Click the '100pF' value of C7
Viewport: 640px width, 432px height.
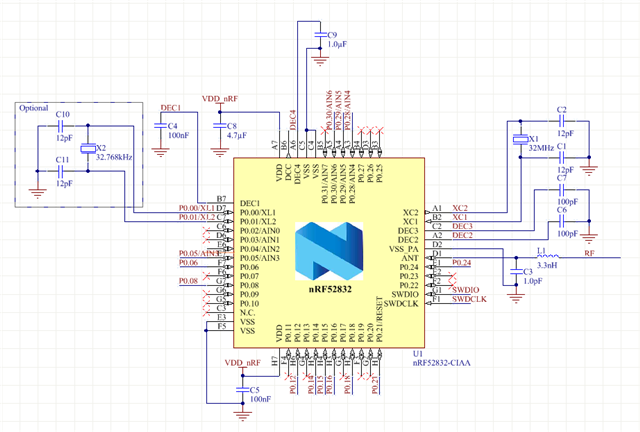pos(567,202)
